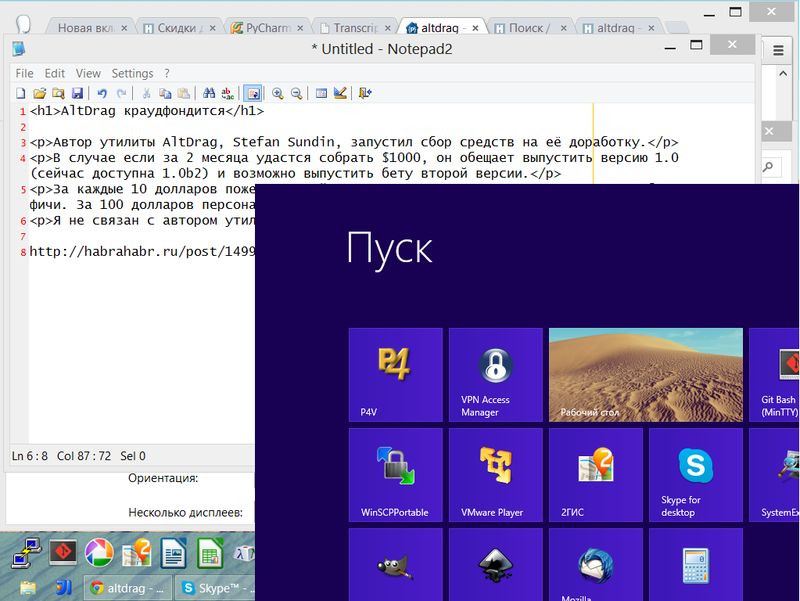The image size is (800, 601).
Task: Open the Settings menu
Action: tap(132, 73)
